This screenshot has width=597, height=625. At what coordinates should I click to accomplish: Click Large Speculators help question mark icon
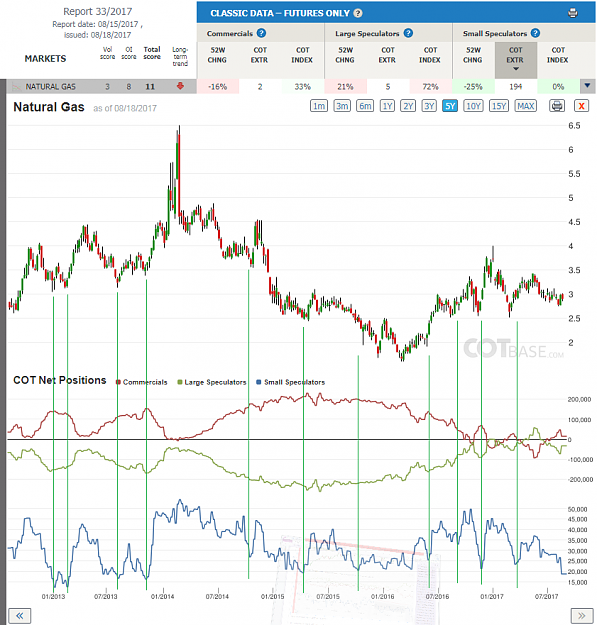(x=408, y=33)
